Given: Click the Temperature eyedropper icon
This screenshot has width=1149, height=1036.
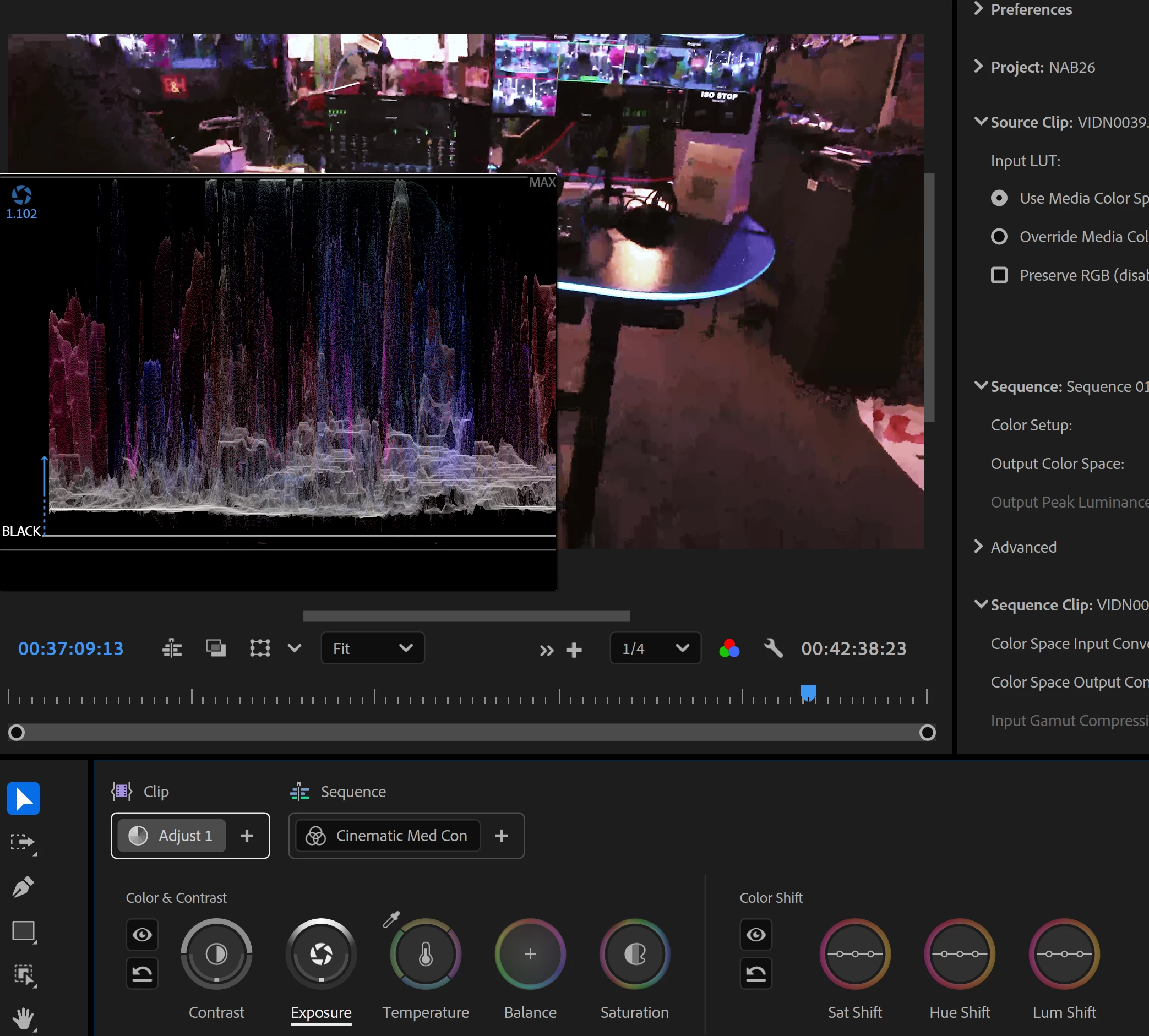Looking at the screenshot, I should click(x=391, y=919).
